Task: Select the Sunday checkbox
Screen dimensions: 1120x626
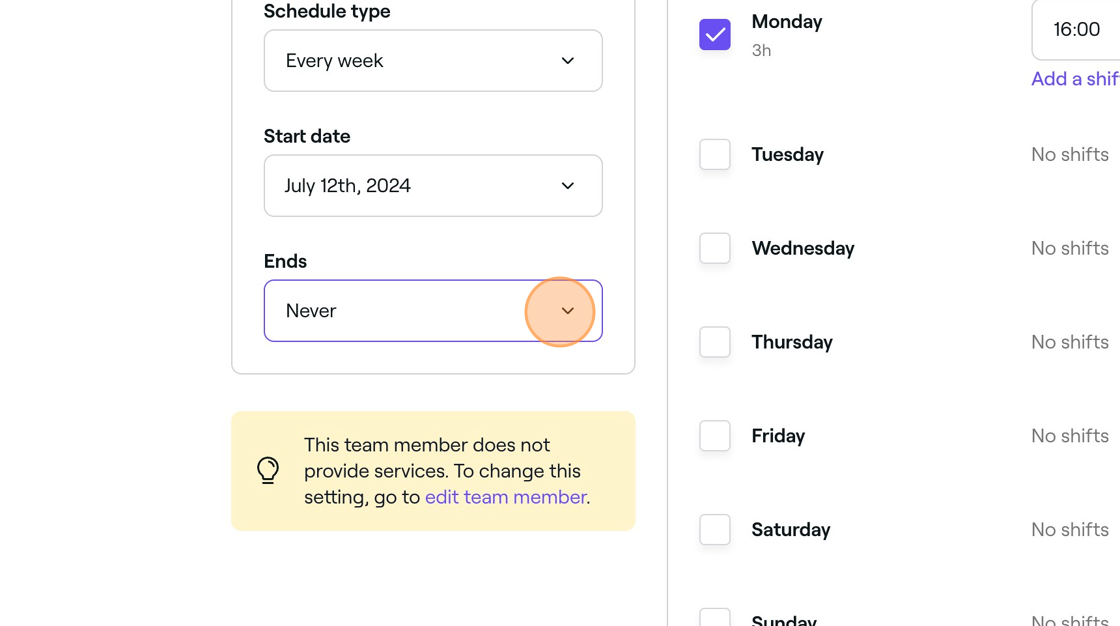Action: coord(714,617)
